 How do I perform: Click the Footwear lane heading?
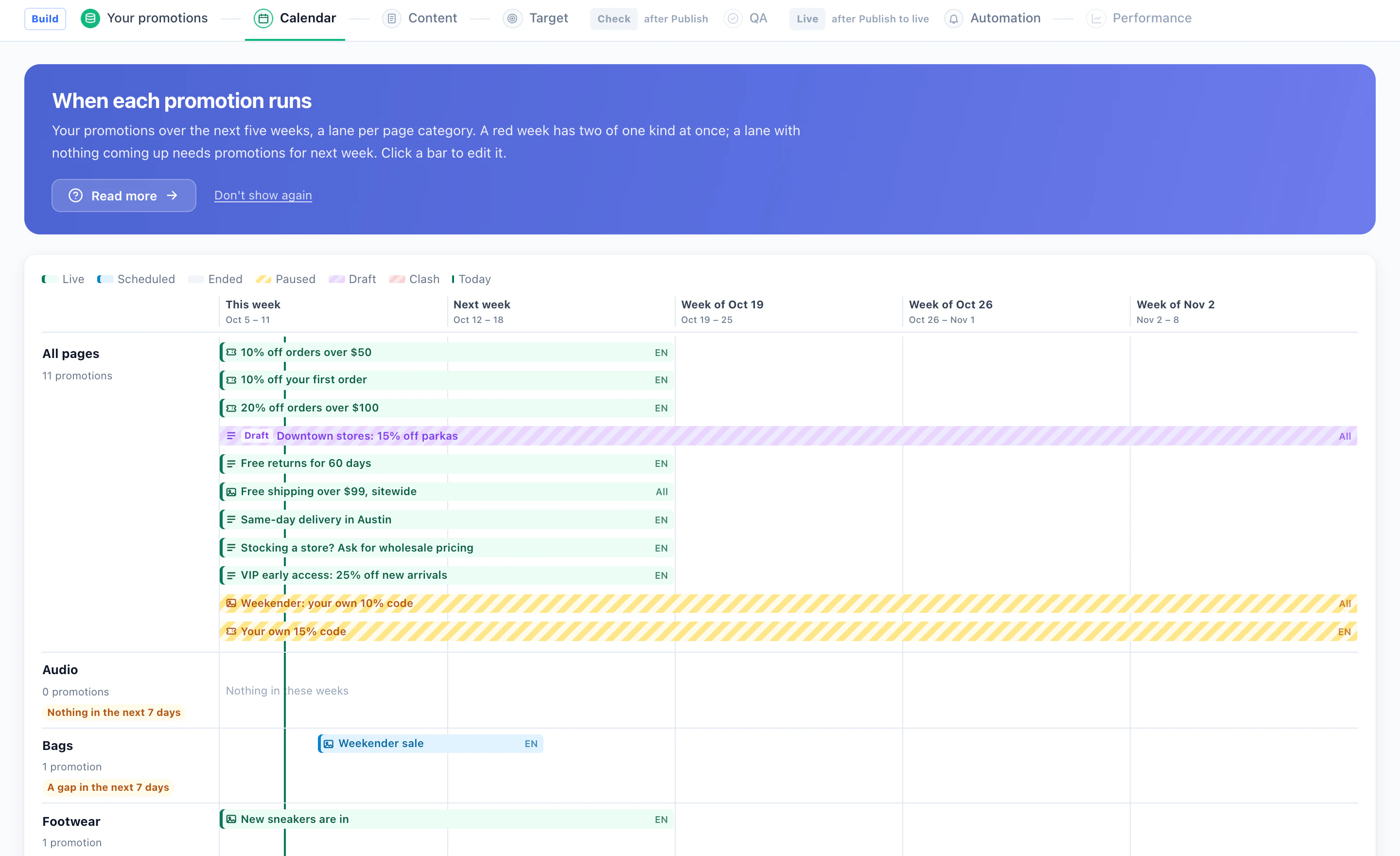(x=71, y=821)
